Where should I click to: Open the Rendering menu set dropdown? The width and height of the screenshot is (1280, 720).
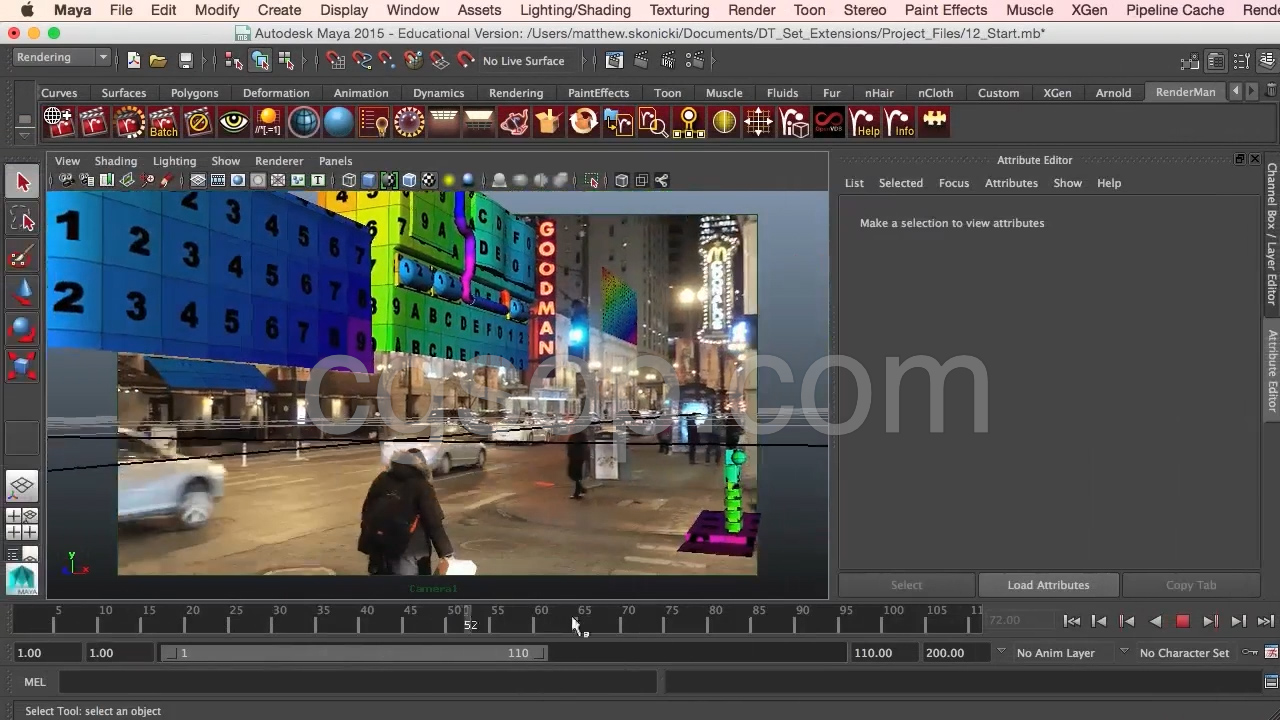pos(61,58)
